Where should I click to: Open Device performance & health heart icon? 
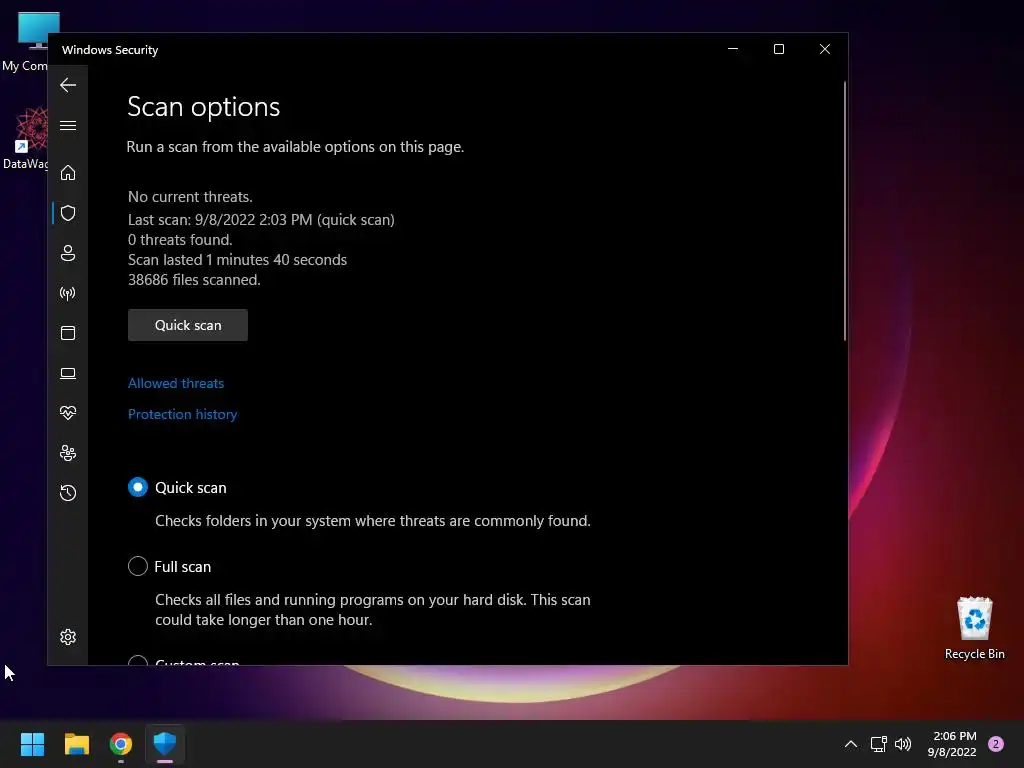pos(68,413)
